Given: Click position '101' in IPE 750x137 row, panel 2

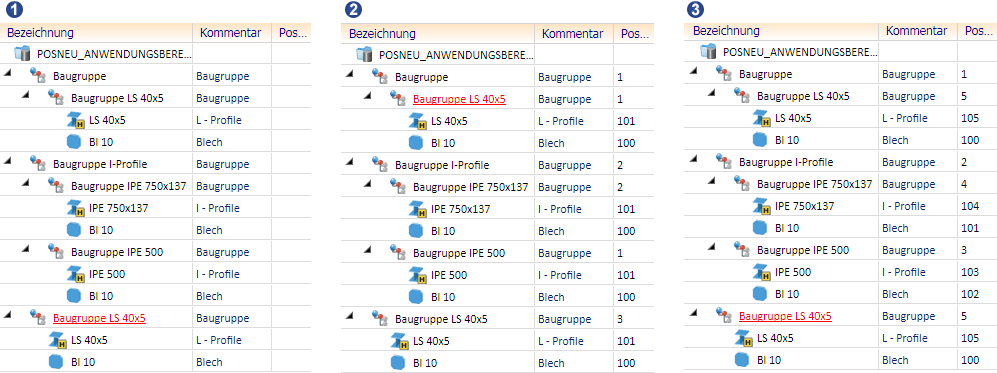Looking at the screenshot, I should (626, 210).
